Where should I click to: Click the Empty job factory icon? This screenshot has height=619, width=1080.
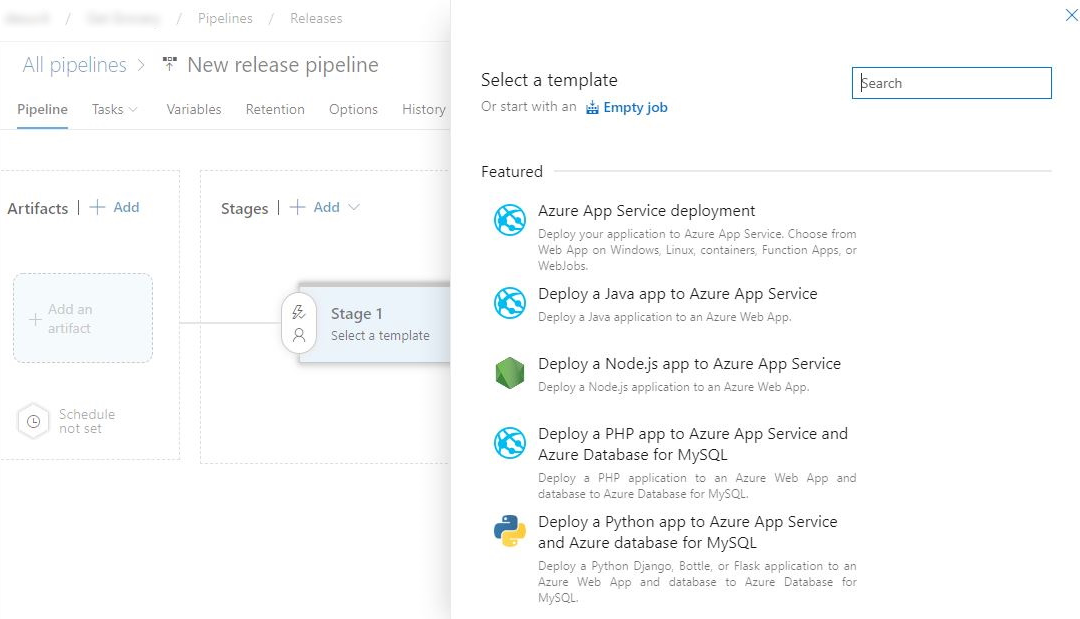click(x=592, y=107)
